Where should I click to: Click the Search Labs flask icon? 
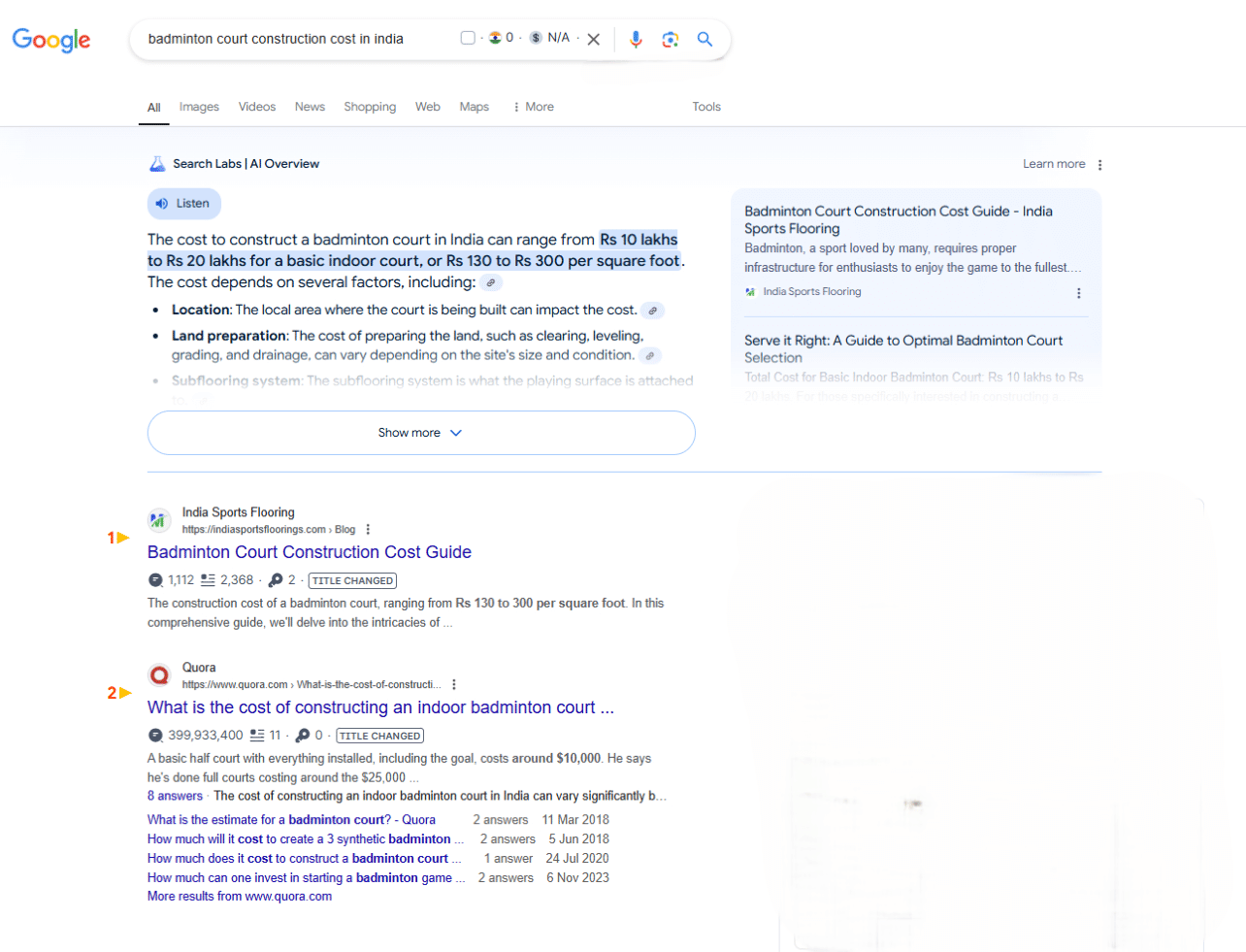(157, 164)
